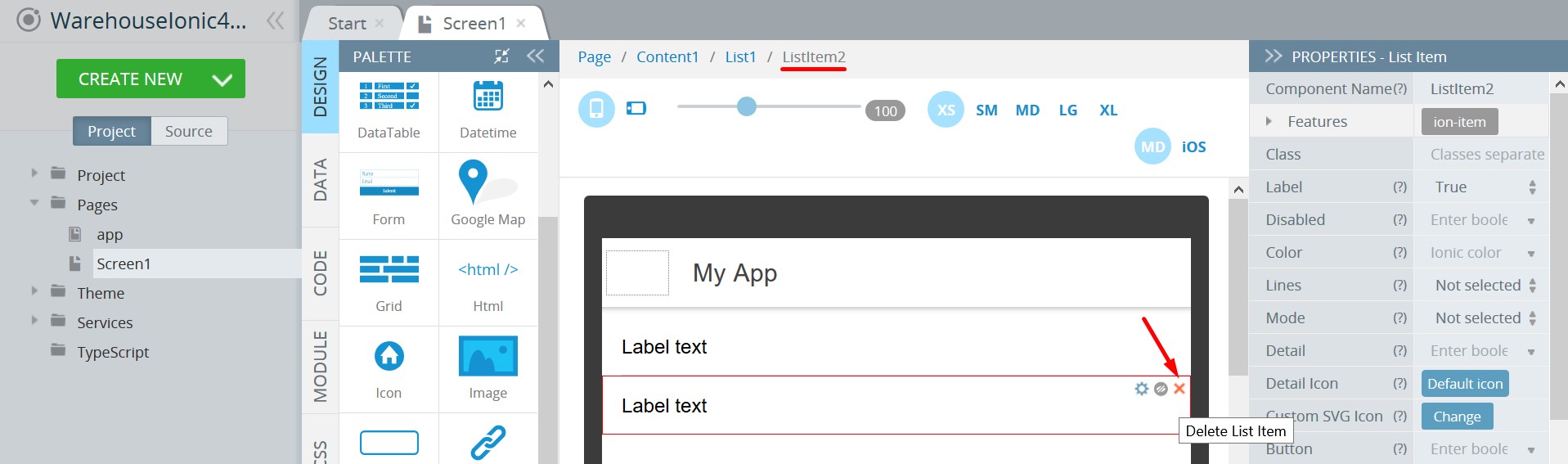
Task: Open the CODE side tab
Action: pos(320,273)
